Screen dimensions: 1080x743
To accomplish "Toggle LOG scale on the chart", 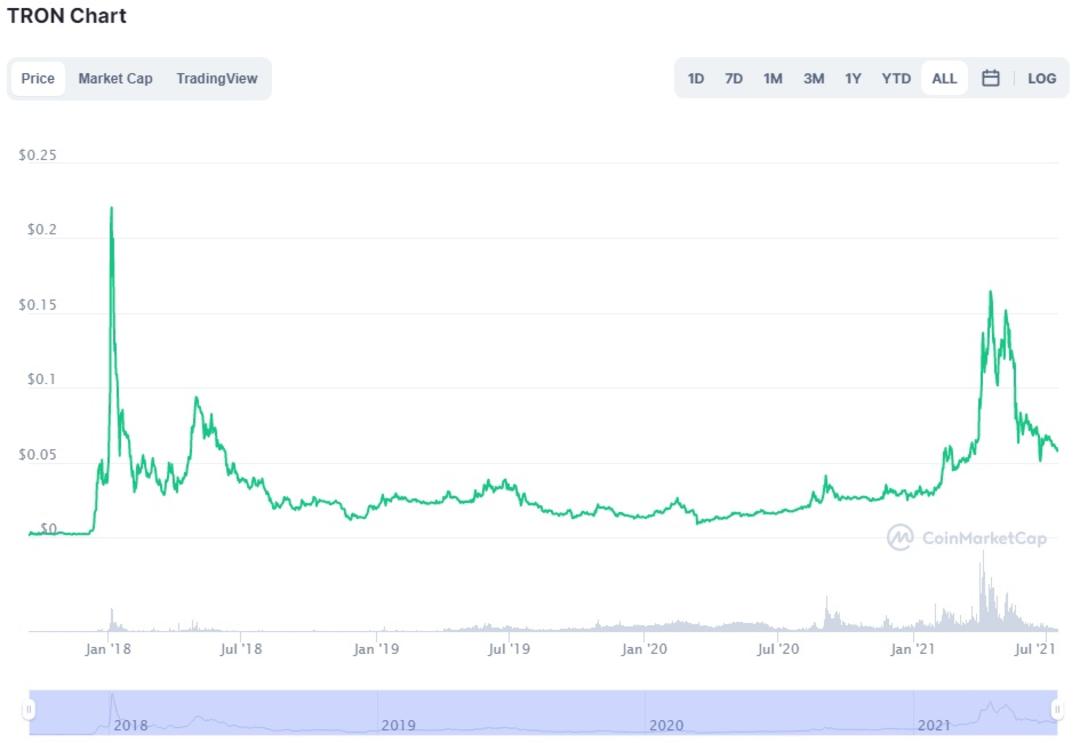I will pyautogui.click(x=1041, y=79).
